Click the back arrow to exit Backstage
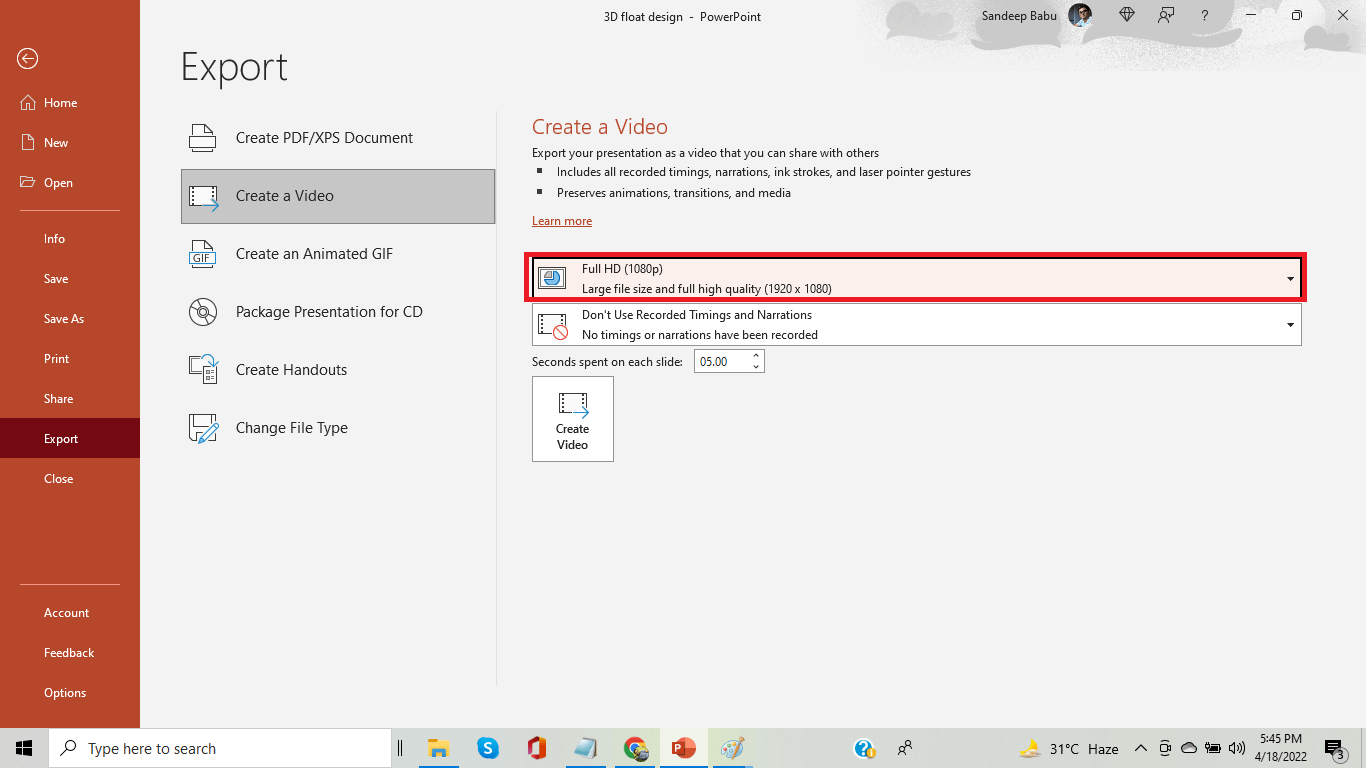This screenshot has width=1366, height=768. pos(27,59)
